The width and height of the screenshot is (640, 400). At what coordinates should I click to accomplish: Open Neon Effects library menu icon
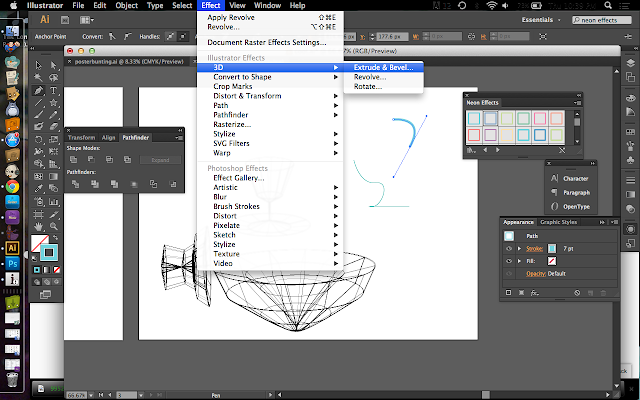tap(471, 150)
